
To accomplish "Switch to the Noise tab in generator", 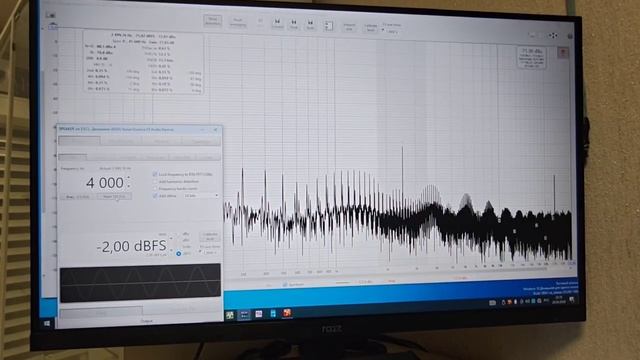I will click(120, 141).
